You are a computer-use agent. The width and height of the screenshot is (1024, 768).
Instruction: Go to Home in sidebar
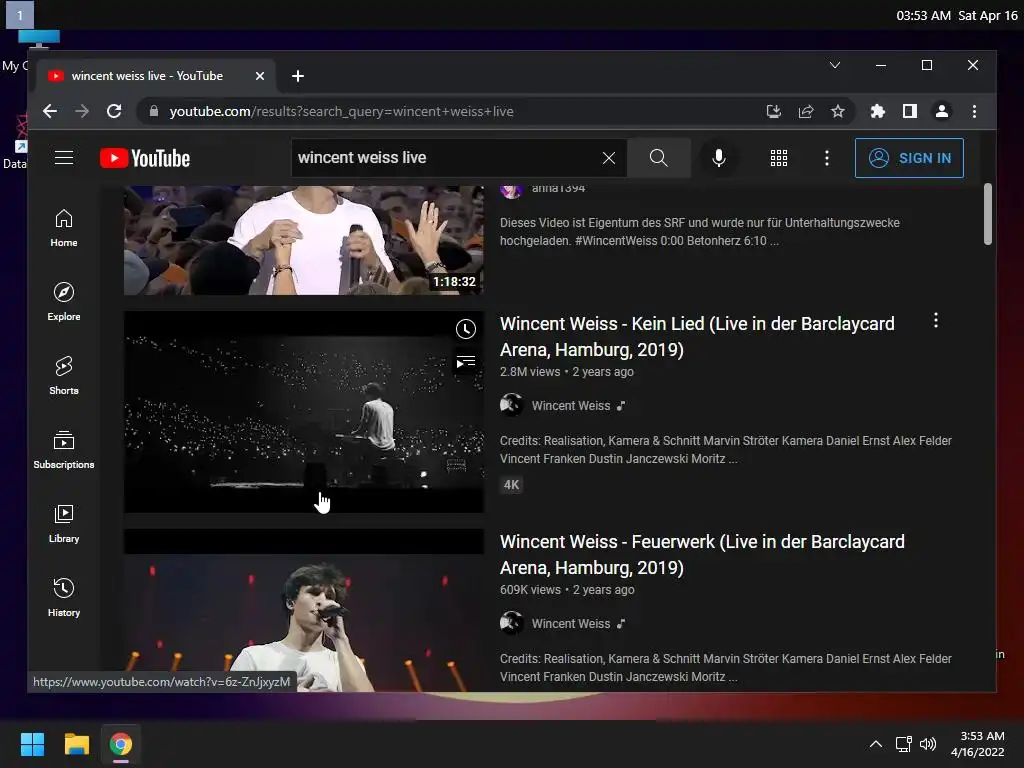click(64, 229)
